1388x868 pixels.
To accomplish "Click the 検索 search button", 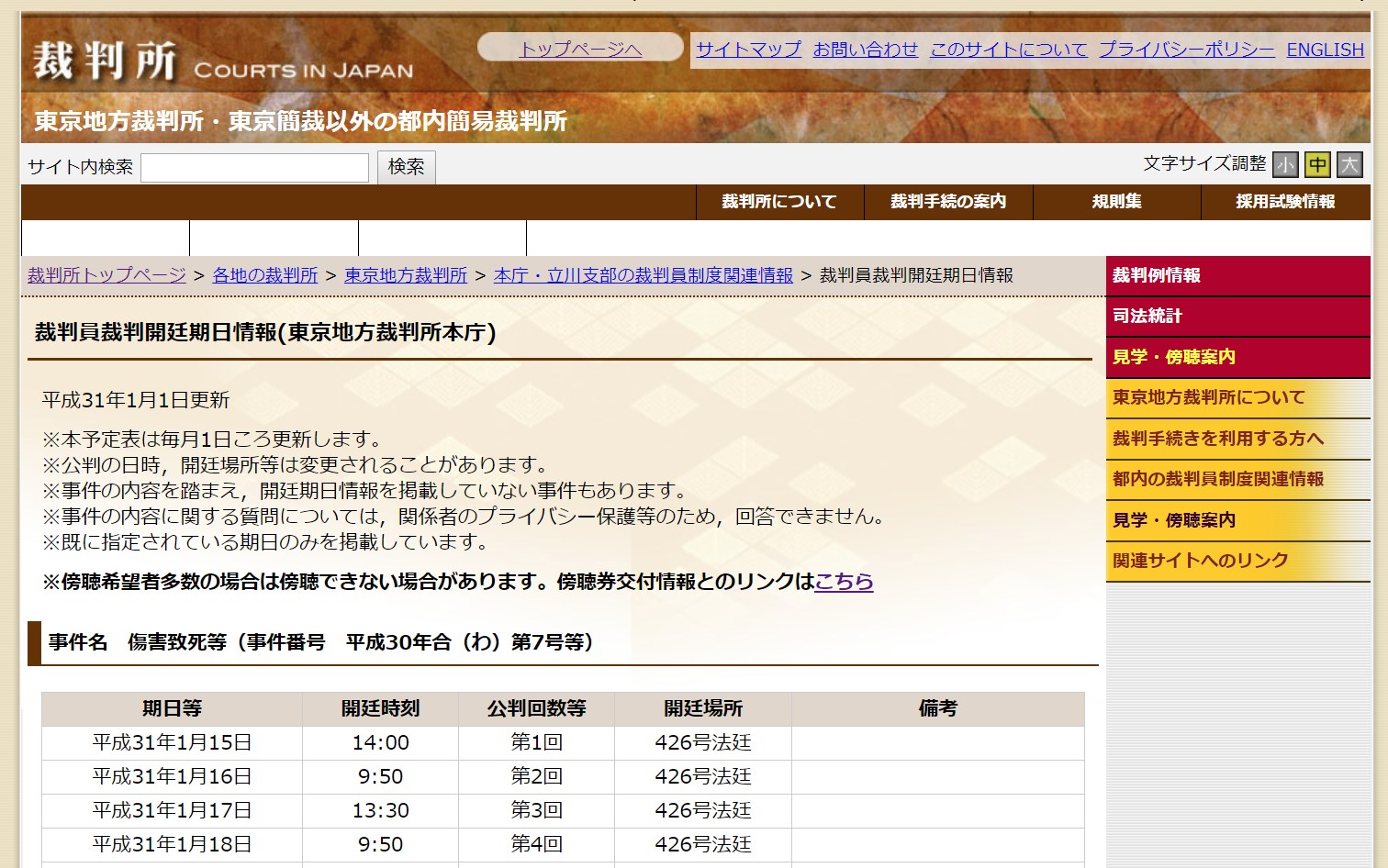I will coord(407,167).
